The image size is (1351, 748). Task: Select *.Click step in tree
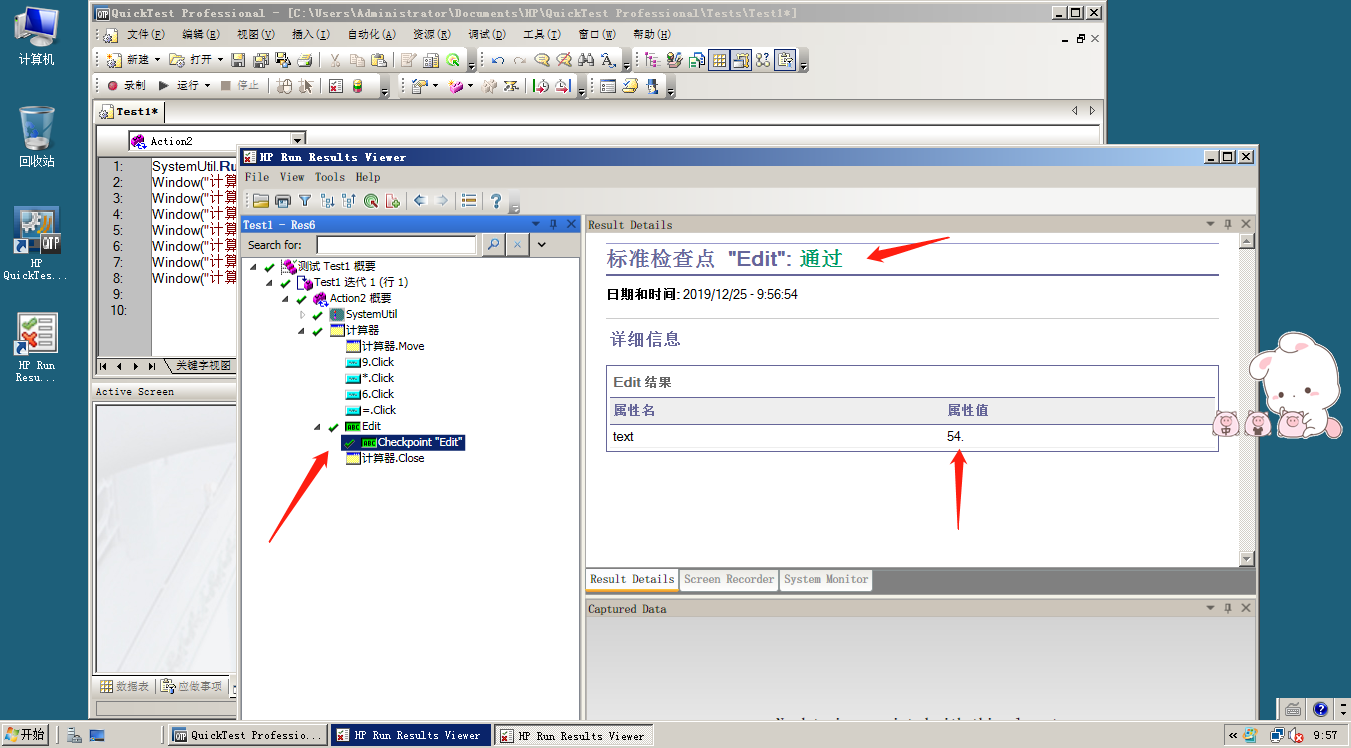tap(370, 378)
